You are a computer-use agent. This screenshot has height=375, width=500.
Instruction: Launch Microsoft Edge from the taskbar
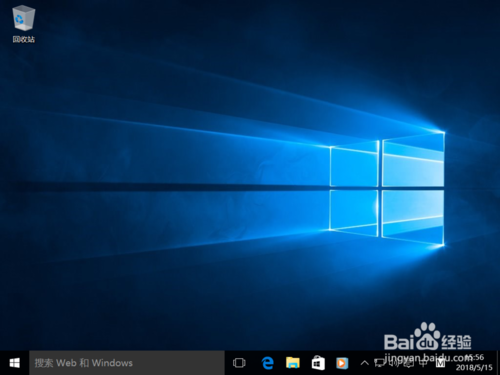[267, 363]
